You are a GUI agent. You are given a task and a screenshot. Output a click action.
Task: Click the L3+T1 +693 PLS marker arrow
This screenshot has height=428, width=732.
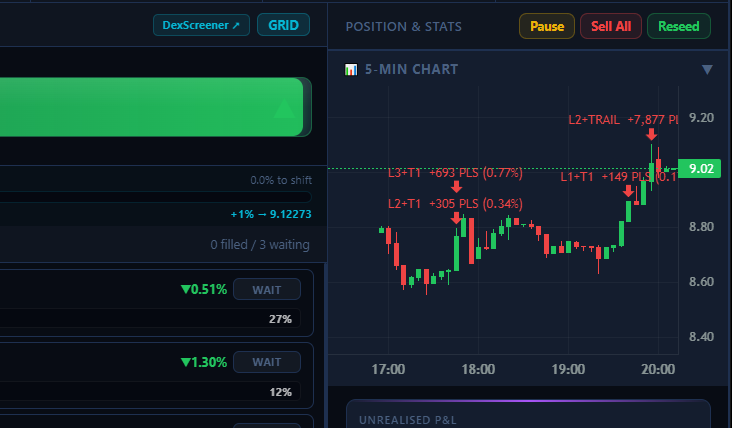(456, 187)
